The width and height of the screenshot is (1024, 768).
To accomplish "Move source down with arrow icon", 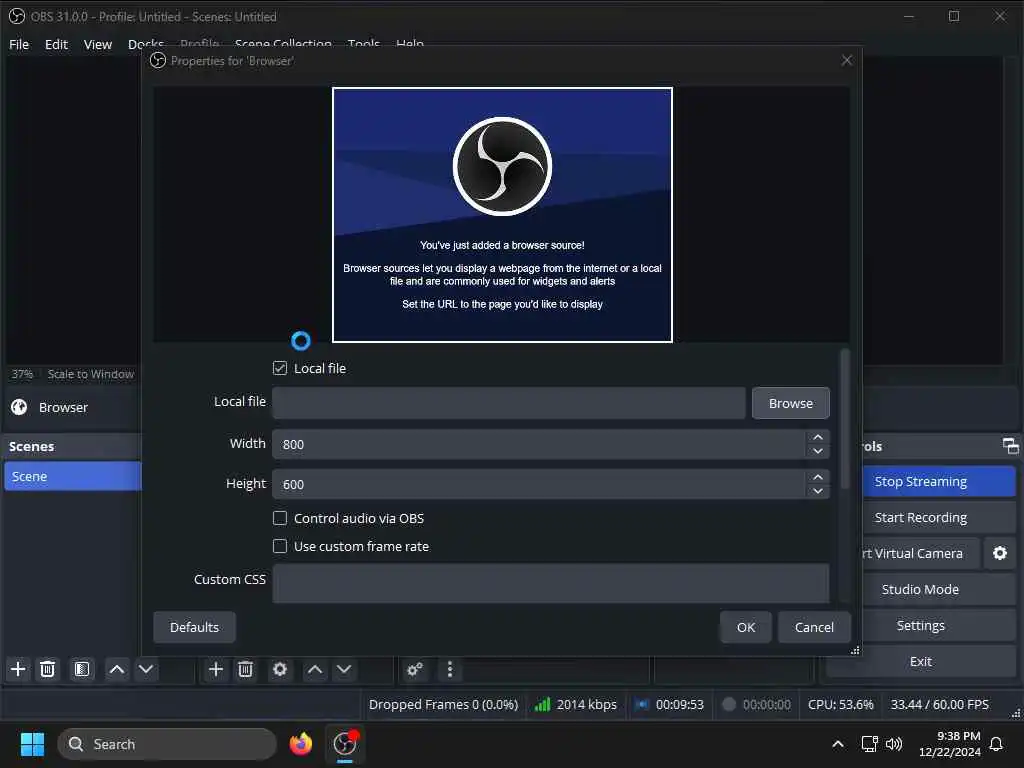I will point(344,669).
